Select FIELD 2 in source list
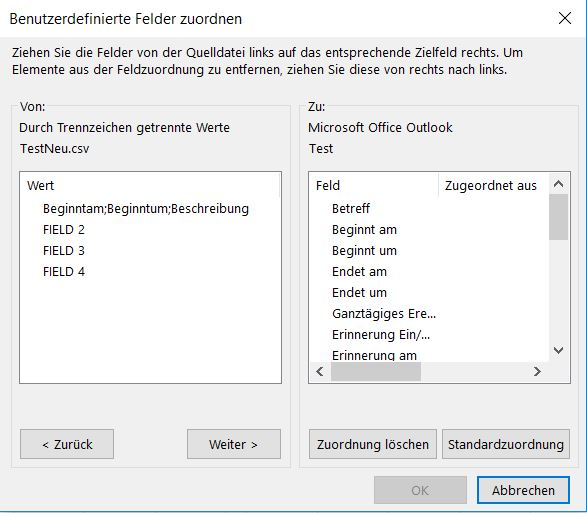 [x=64, y=230]
